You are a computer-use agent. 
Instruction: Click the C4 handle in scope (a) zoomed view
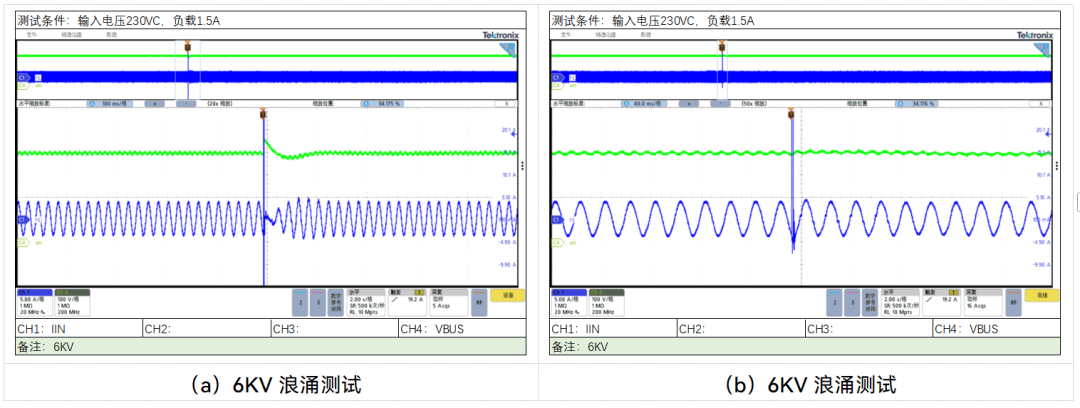click(22, 243)
